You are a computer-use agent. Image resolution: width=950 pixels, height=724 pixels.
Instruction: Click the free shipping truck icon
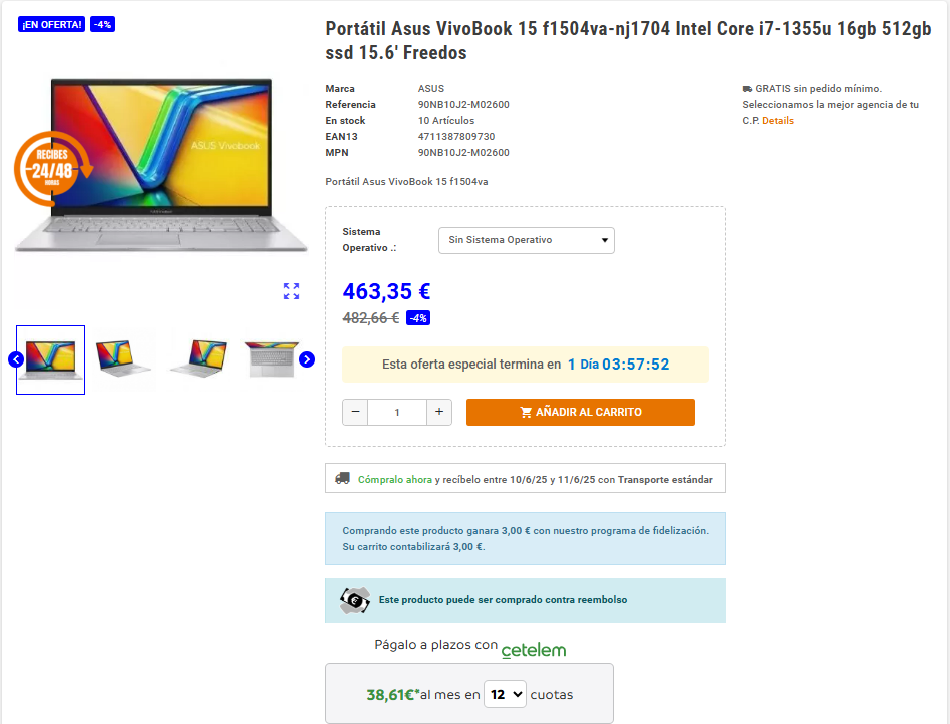747,89
